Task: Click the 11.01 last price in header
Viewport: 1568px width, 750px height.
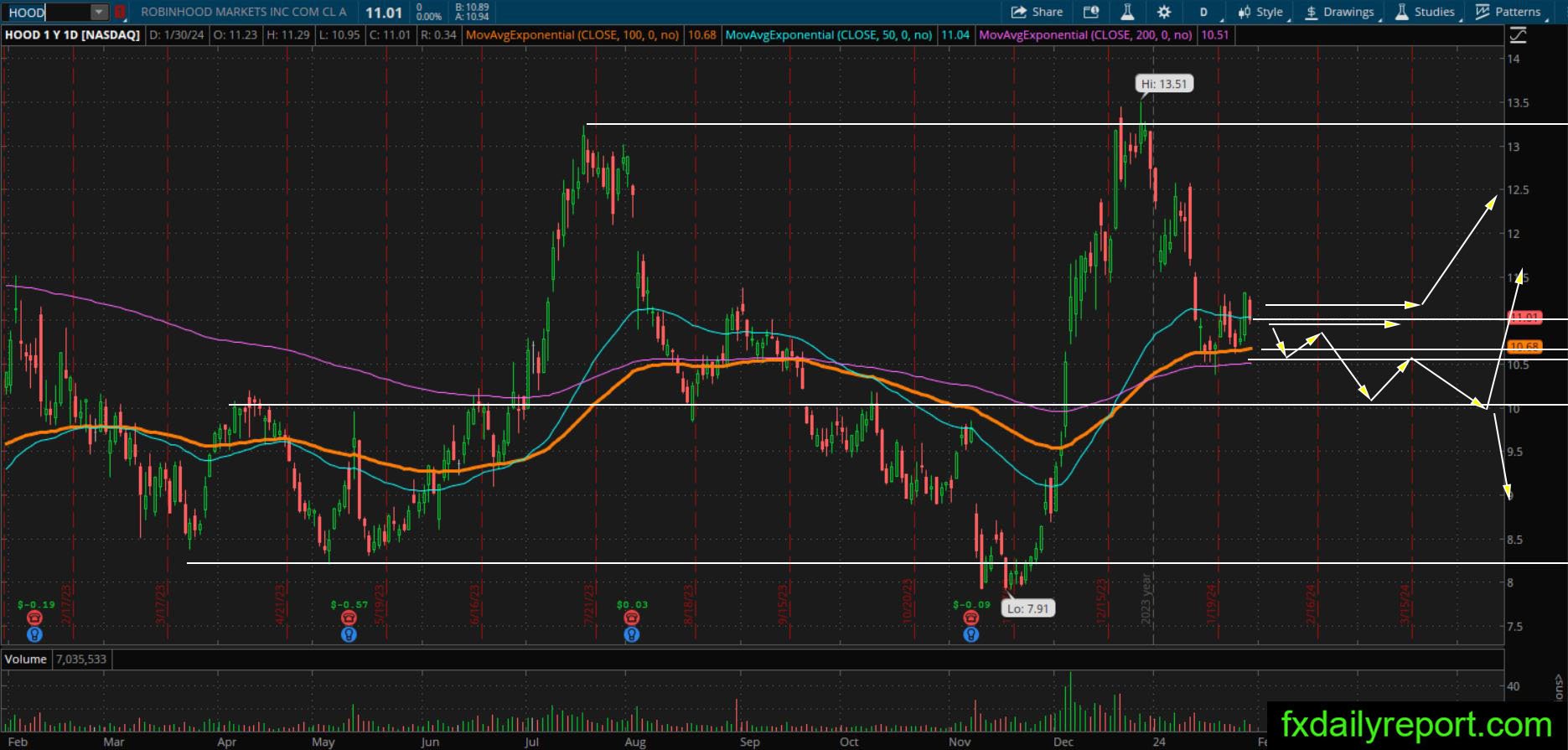Action: (384, 13)
